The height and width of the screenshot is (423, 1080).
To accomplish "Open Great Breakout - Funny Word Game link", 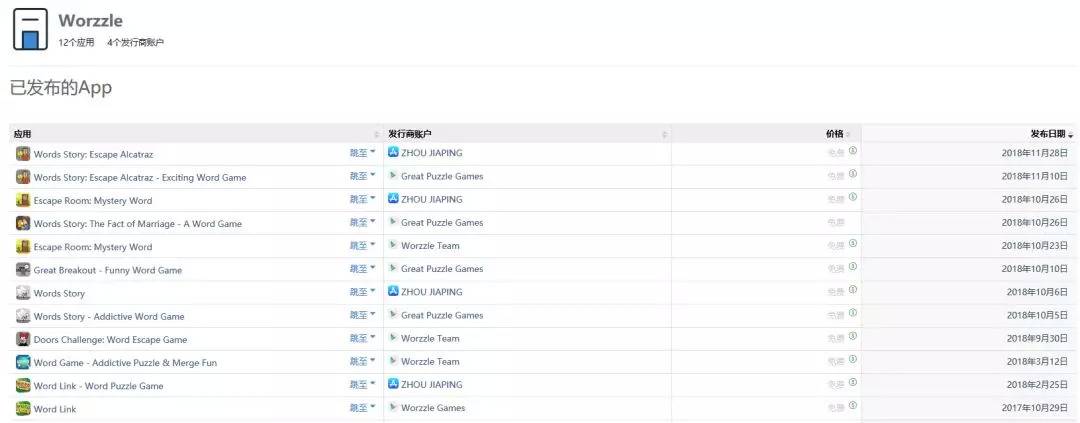I will click(108, 270).
